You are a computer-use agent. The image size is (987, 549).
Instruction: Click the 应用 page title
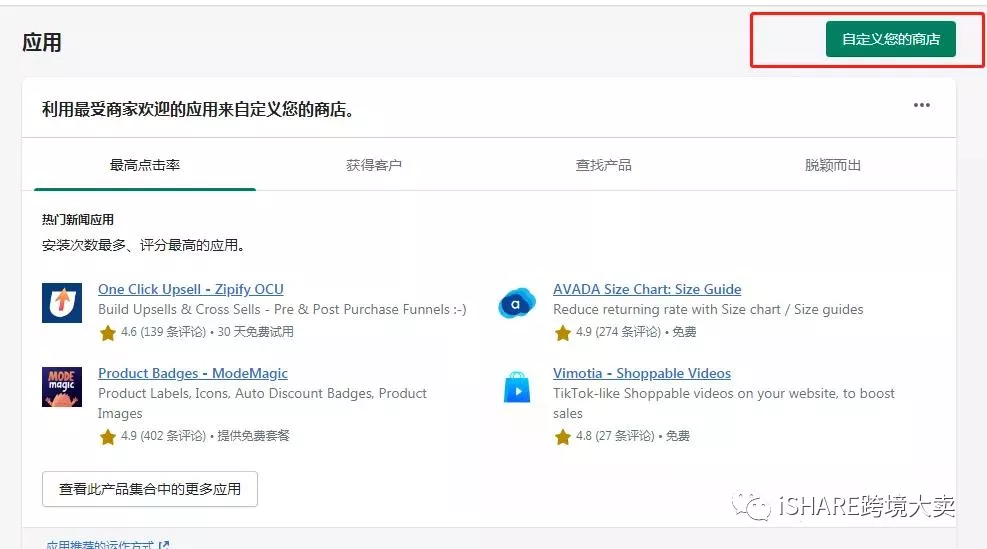[x=42, y=43]
